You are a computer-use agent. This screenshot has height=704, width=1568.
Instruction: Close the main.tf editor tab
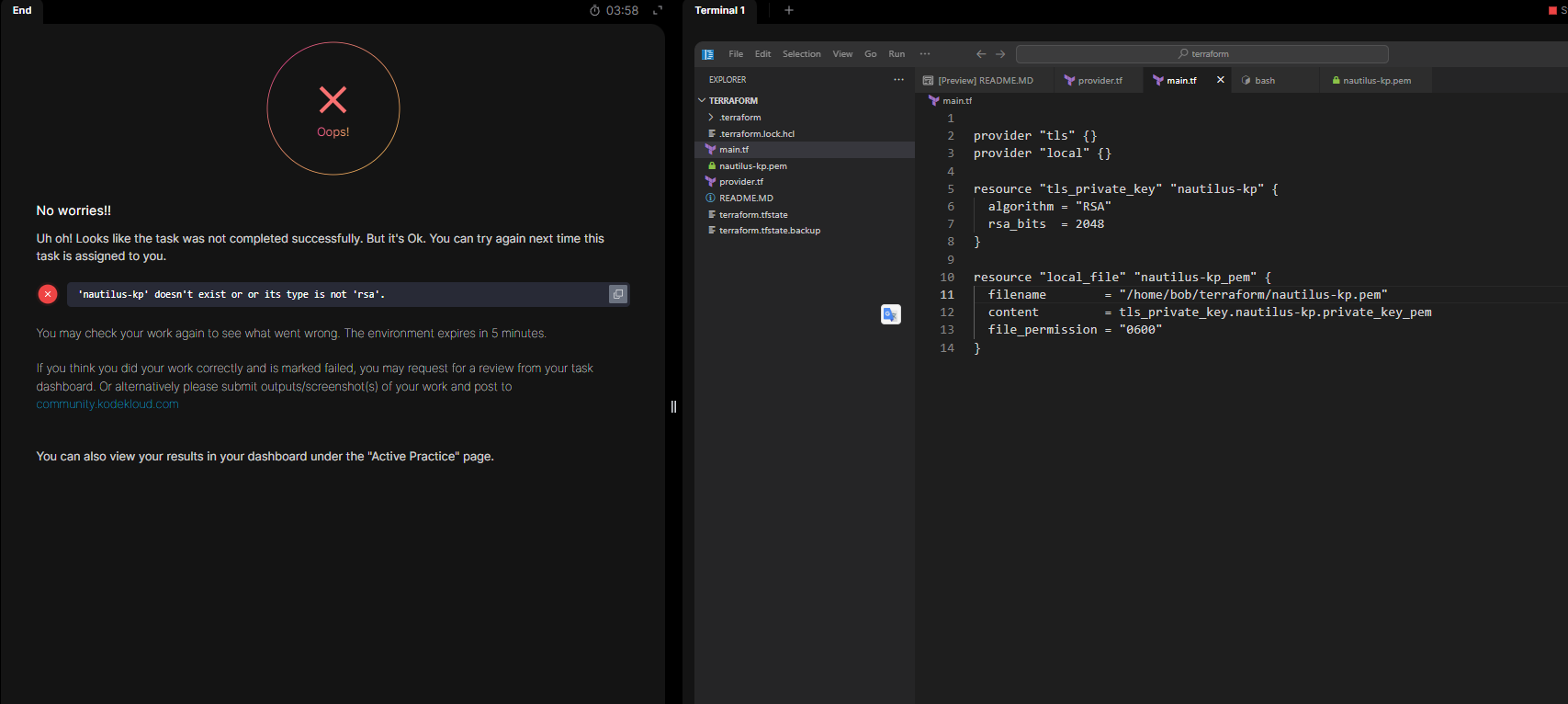pos(1220,80)
